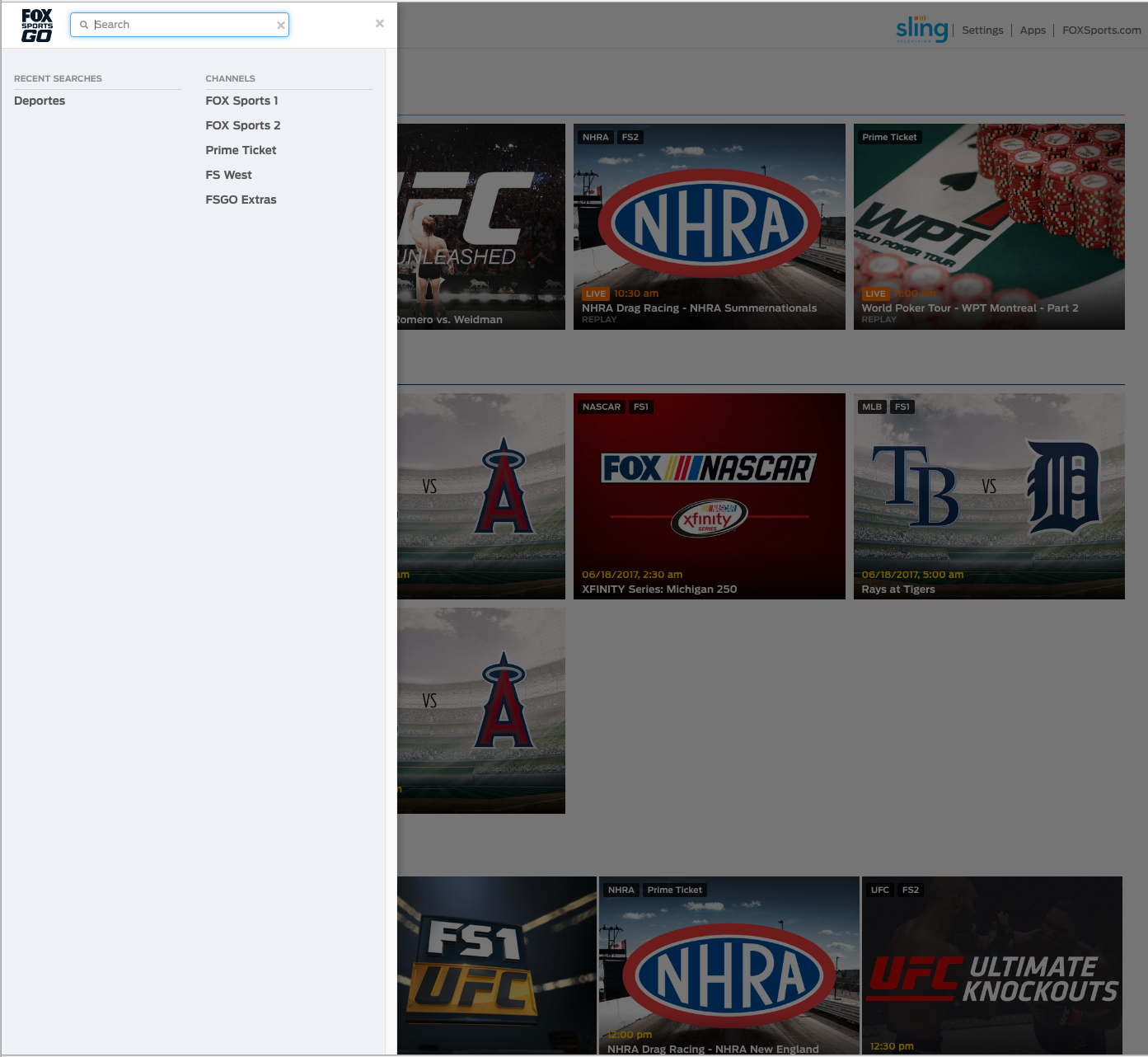Click the MLB tag on Rays at Tigers

pos(872,407)
